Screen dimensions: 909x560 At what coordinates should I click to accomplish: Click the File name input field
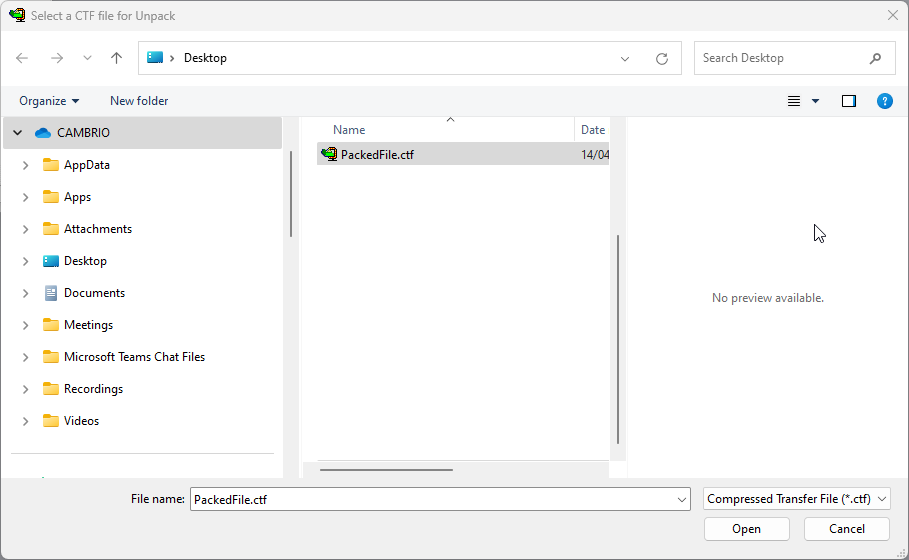(432, 499)
